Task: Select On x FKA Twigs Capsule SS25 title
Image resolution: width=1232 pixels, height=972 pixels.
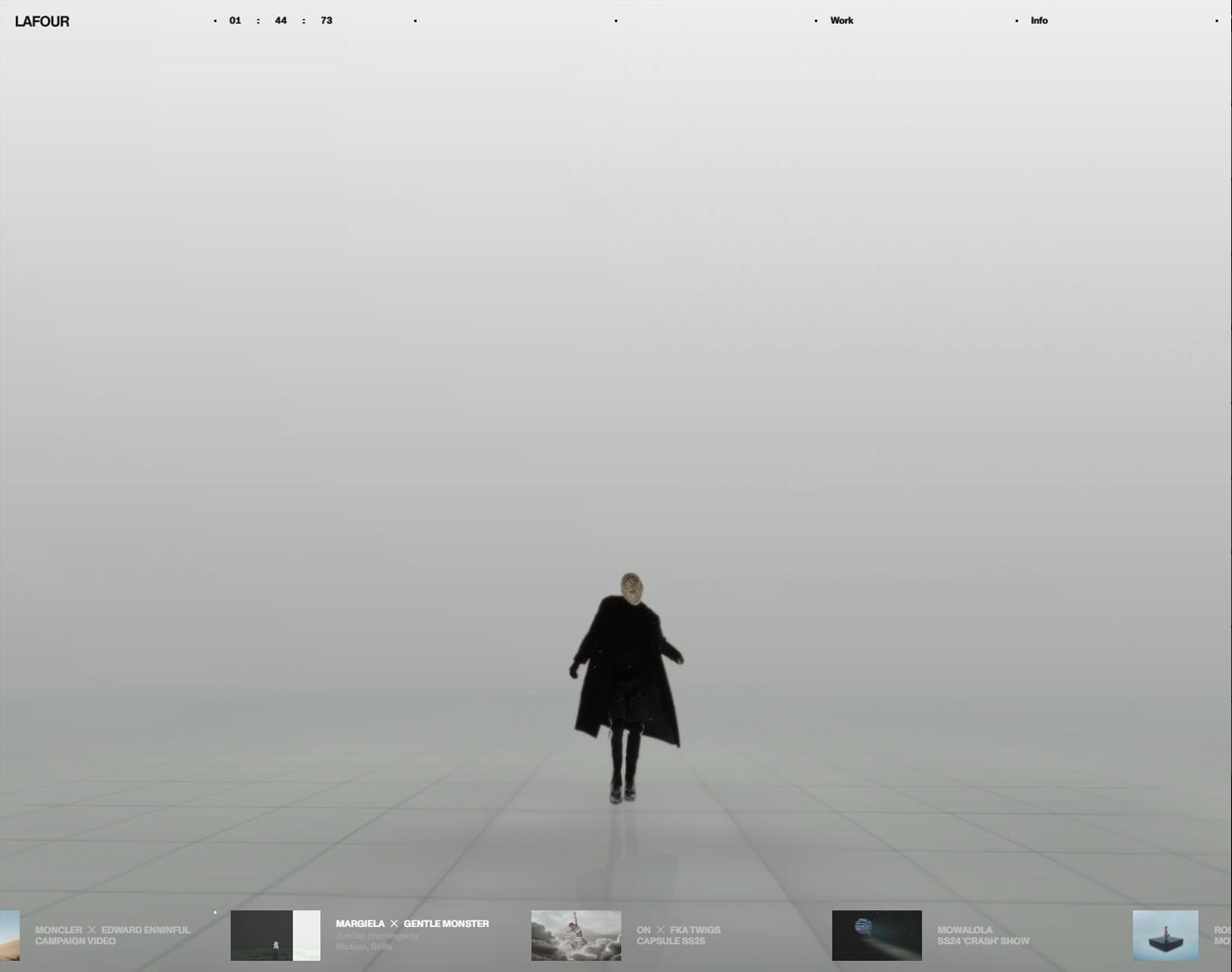Action: [678, 935]
